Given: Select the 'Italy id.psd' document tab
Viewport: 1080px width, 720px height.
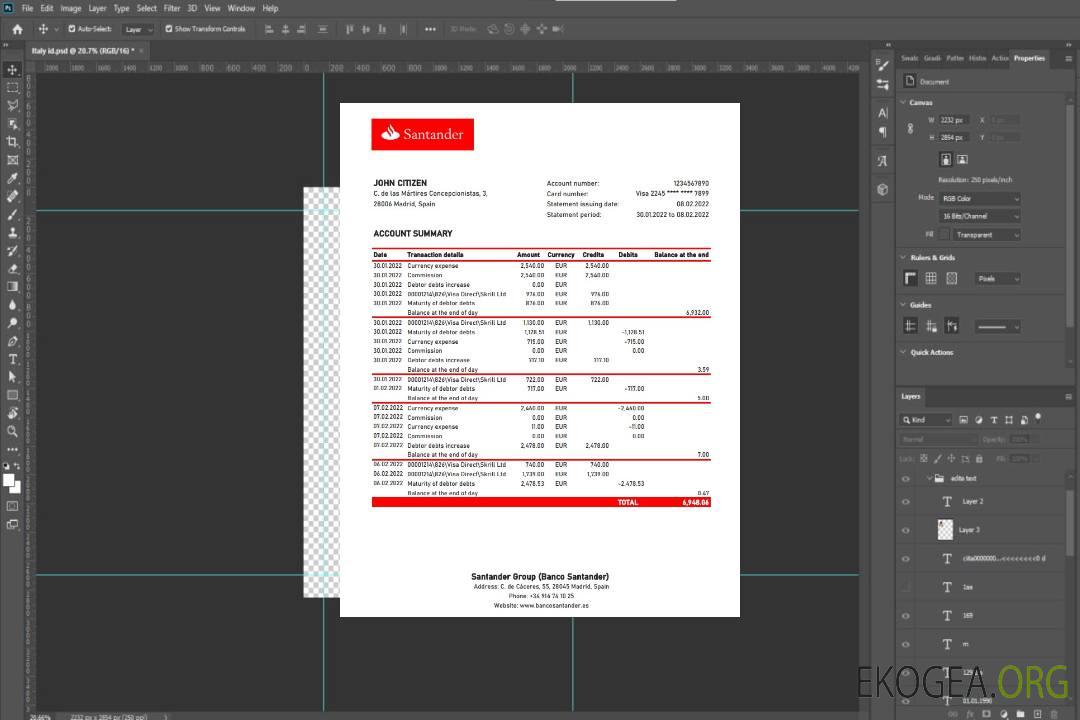Looking at the screenshot, I should (82, 50).
